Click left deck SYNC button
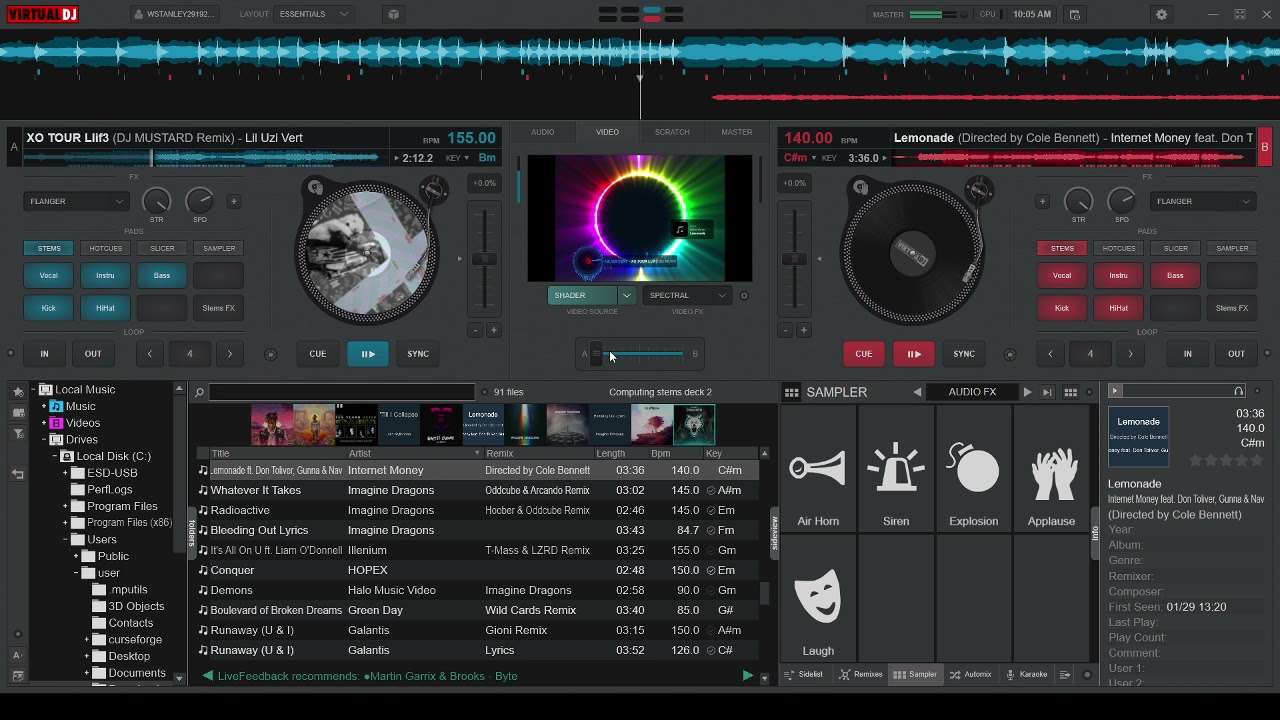This screenshot has height=720, width=1280. click(x=418, y=354)
